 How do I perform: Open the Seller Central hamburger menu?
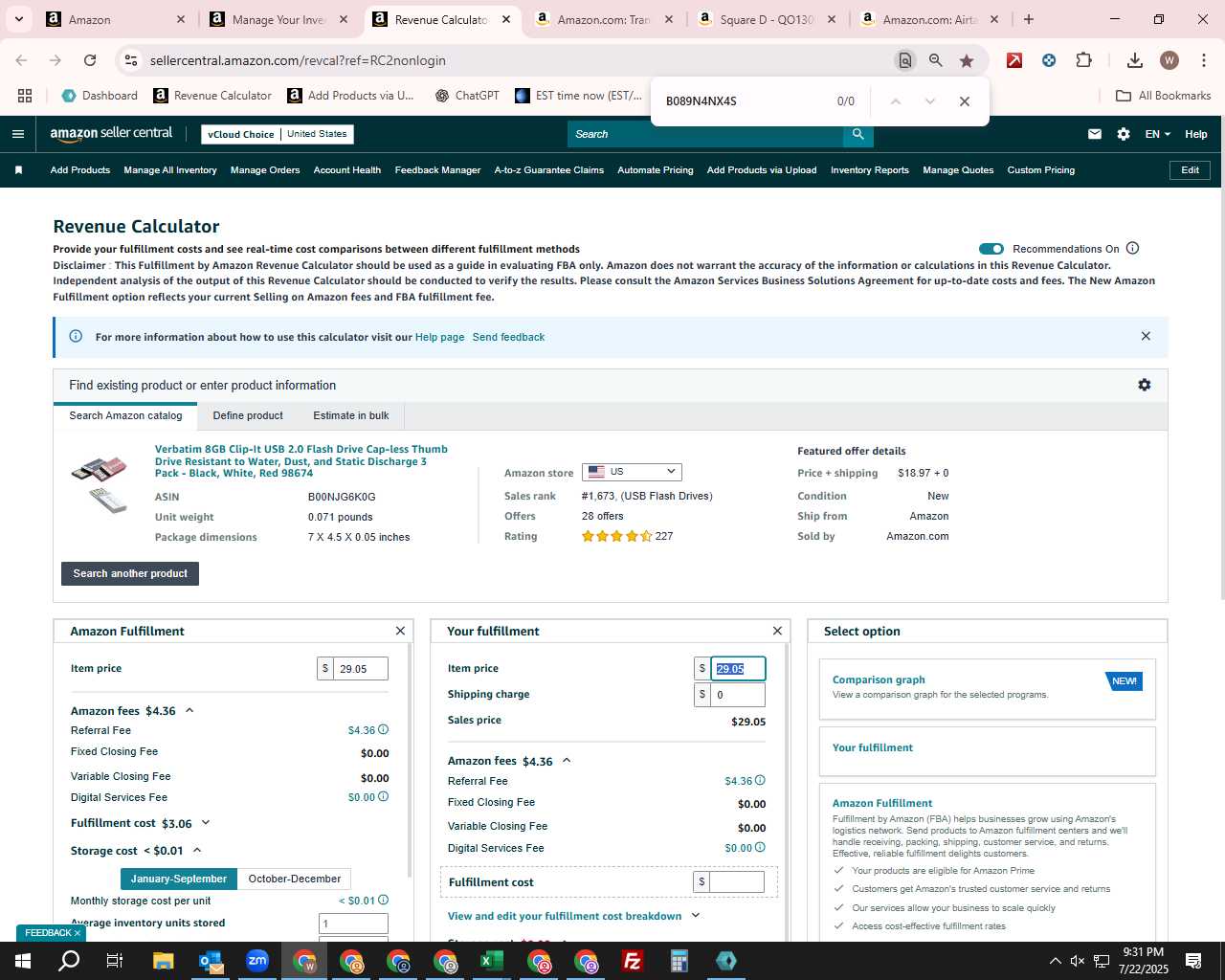[x=17, y=134]
